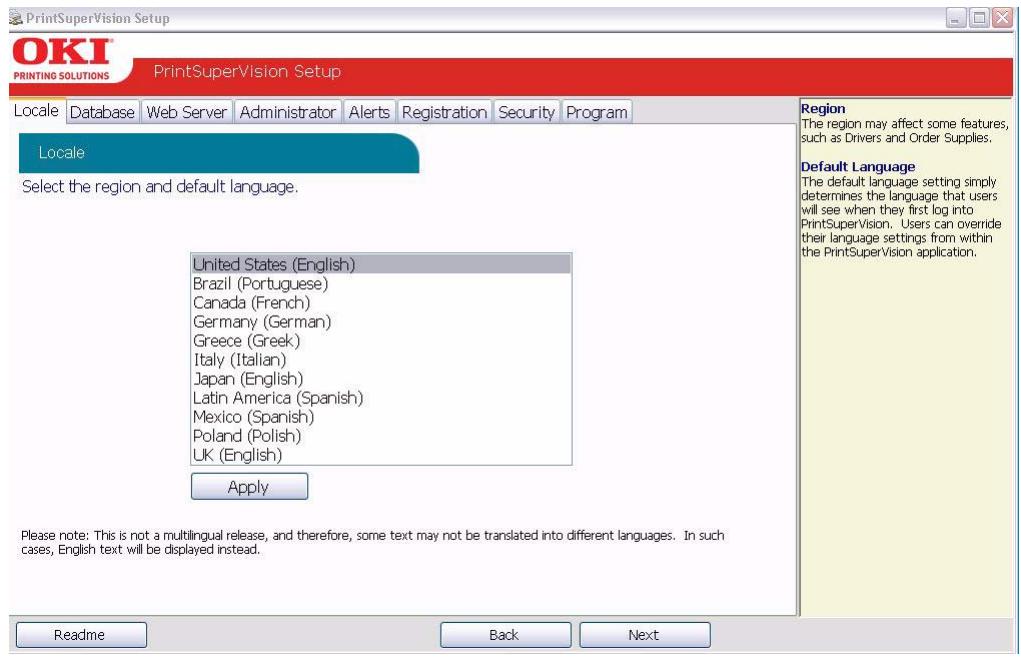Pick Latin America (Spanish) entry
The image size is (1021, 659).
pyautogui.click(x=381, y=398)
